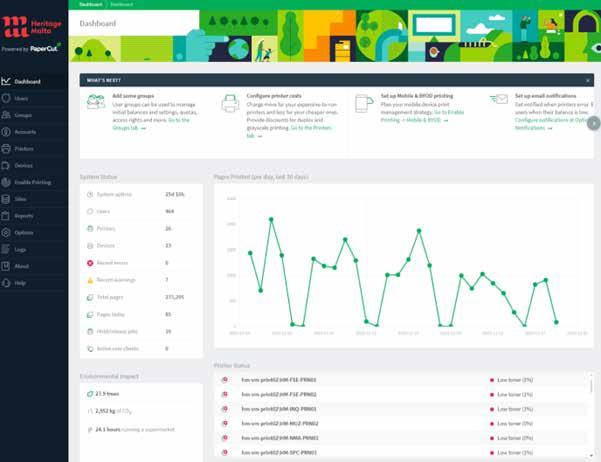601x462 pixels.
Task: Follow the 'Go to the Printers tab' link
Action: pyautogui.click(x=289, y=132)
